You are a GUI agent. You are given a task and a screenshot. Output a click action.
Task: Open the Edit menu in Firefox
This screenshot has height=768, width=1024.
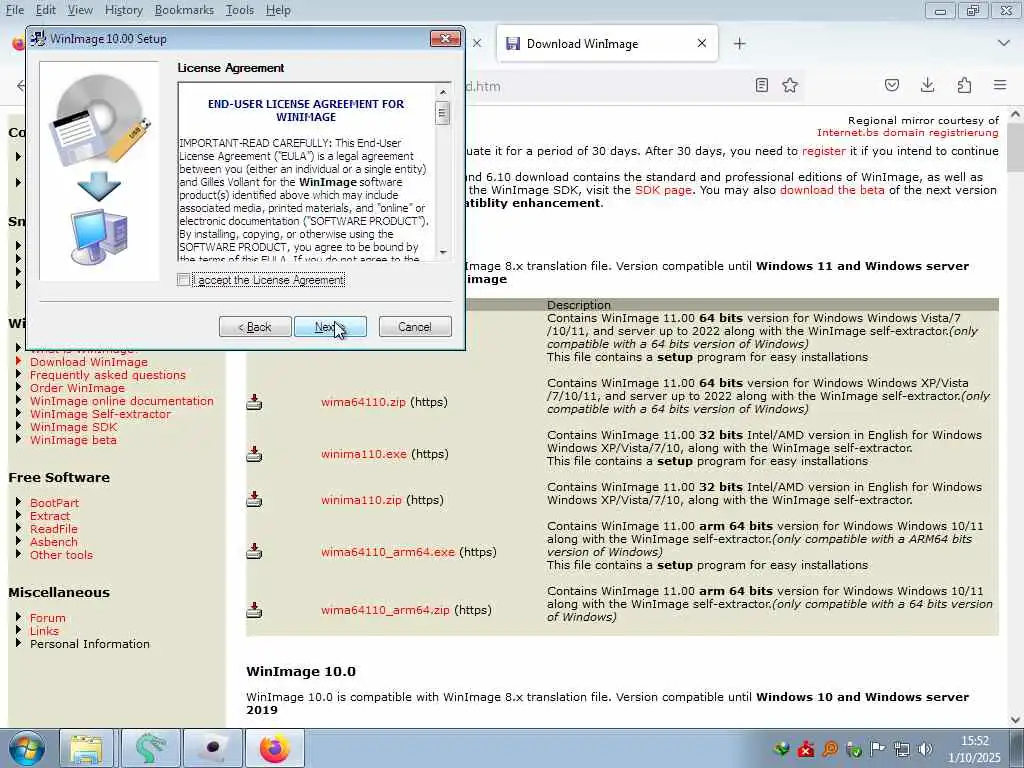45,10
